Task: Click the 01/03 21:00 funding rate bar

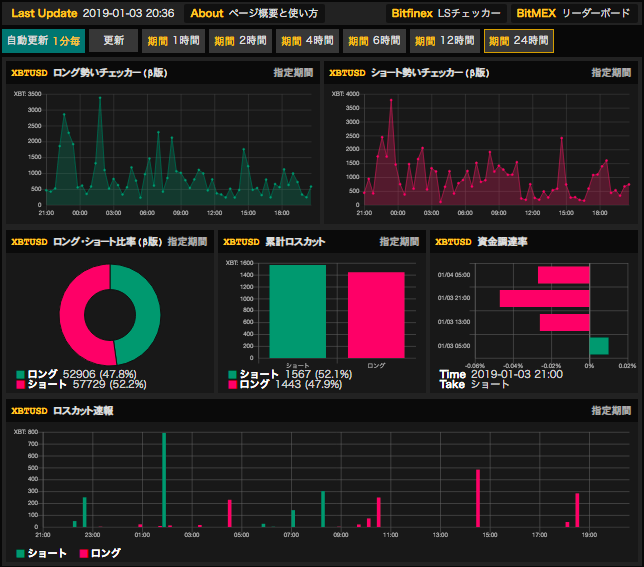Action: pos(545,298)
